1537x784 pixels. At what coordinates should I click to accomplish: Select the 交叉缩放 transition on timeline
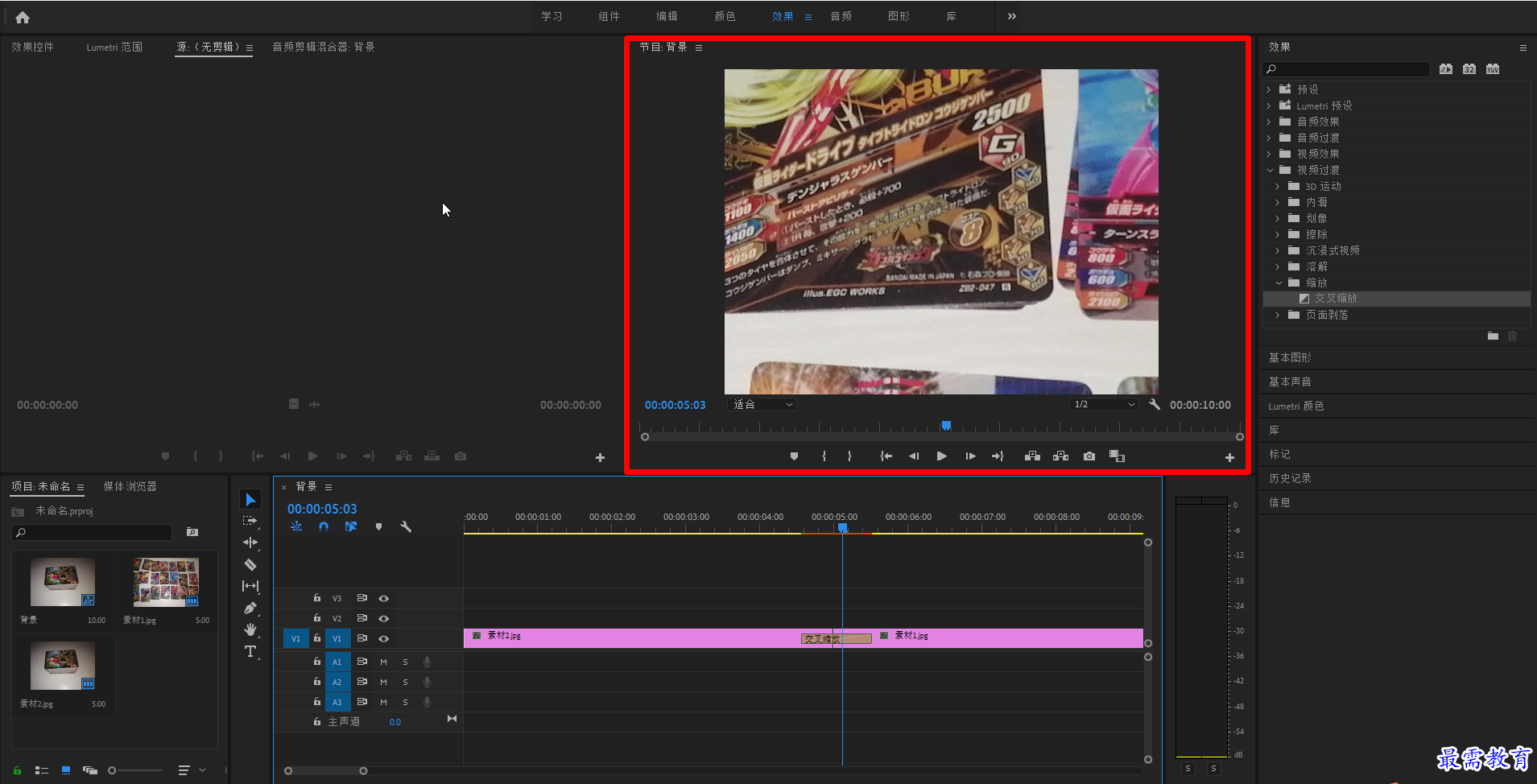[x=836, y=638]
